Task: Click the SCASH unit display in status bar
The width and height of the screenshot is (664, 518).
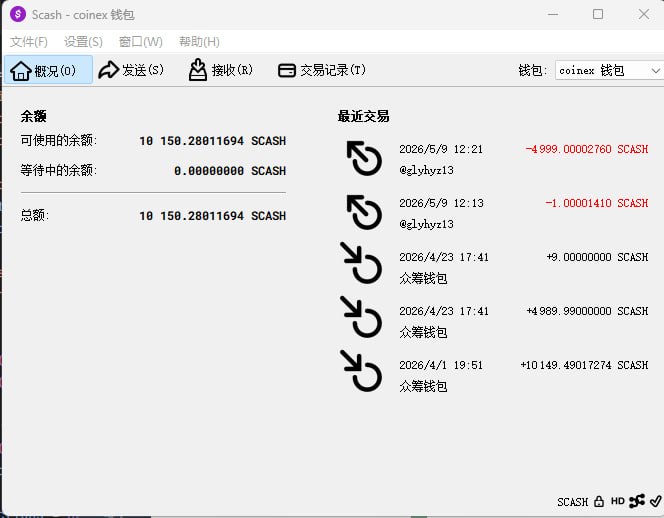Action: [x=573, y=502]
